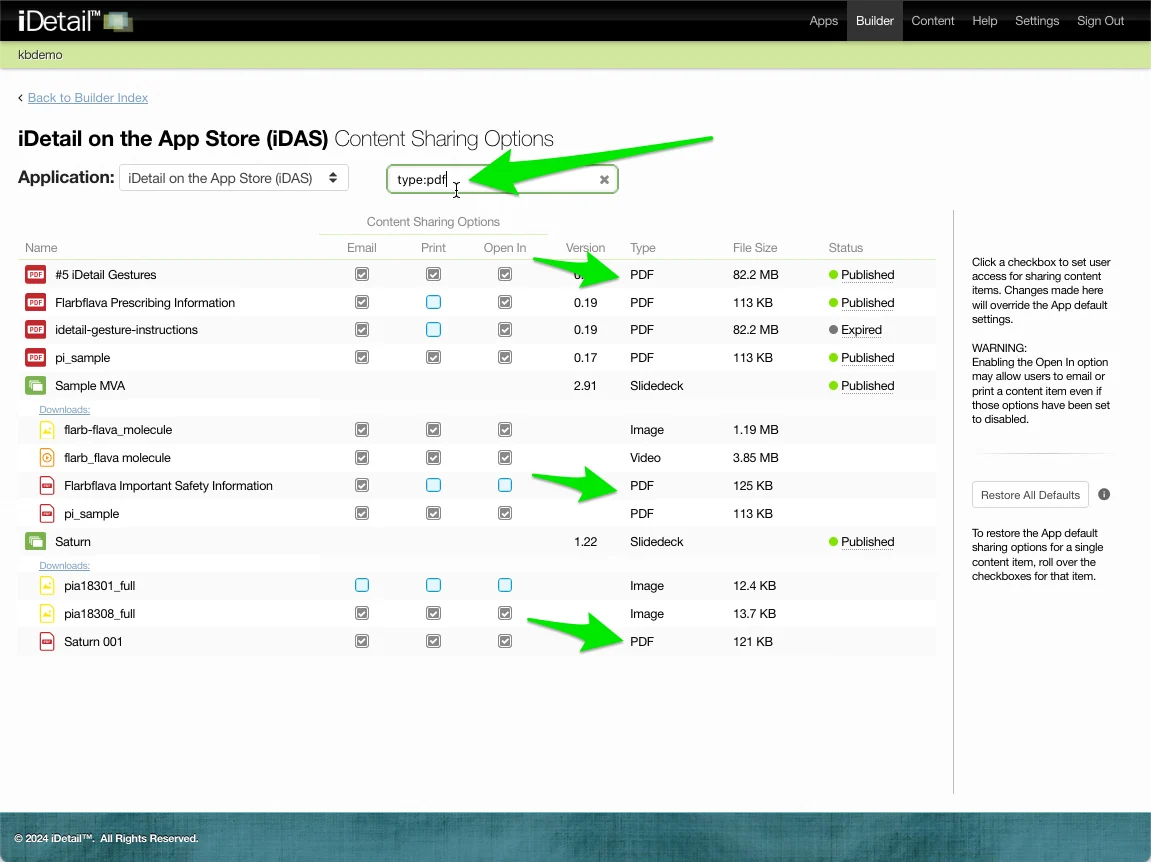Enable Print for Flarbflava Prescribing Information

click(433, 302)
